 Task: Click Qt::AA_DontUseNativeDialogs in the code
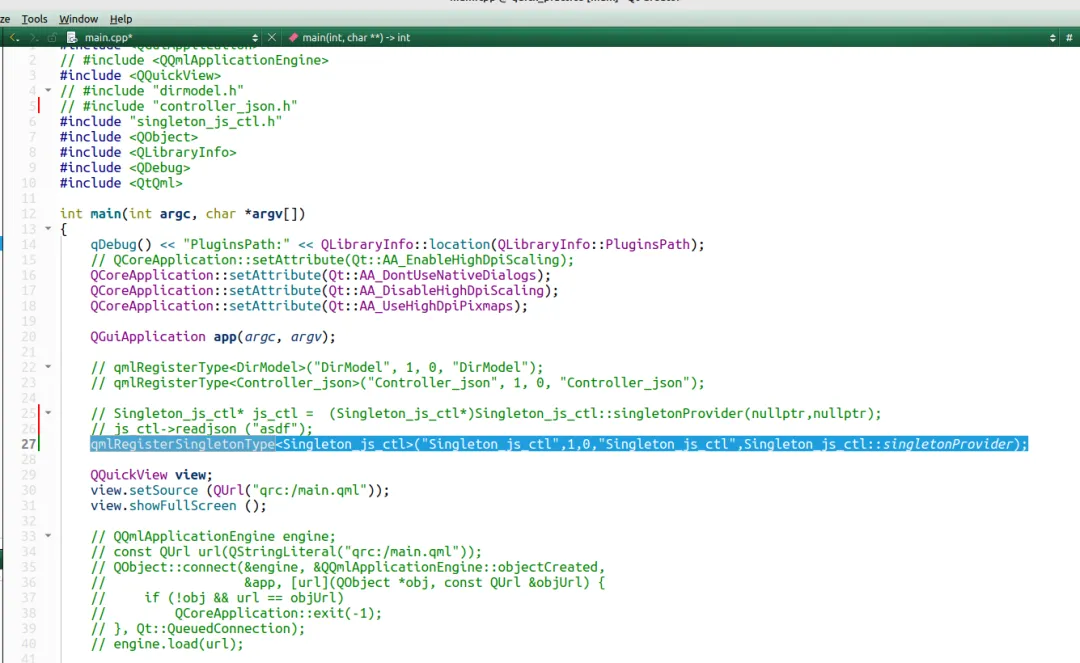[432, 275]
